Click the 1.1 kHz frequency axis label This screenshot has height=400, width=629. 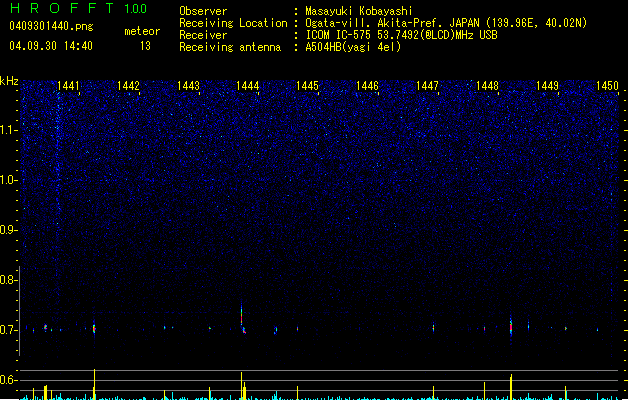8,130
